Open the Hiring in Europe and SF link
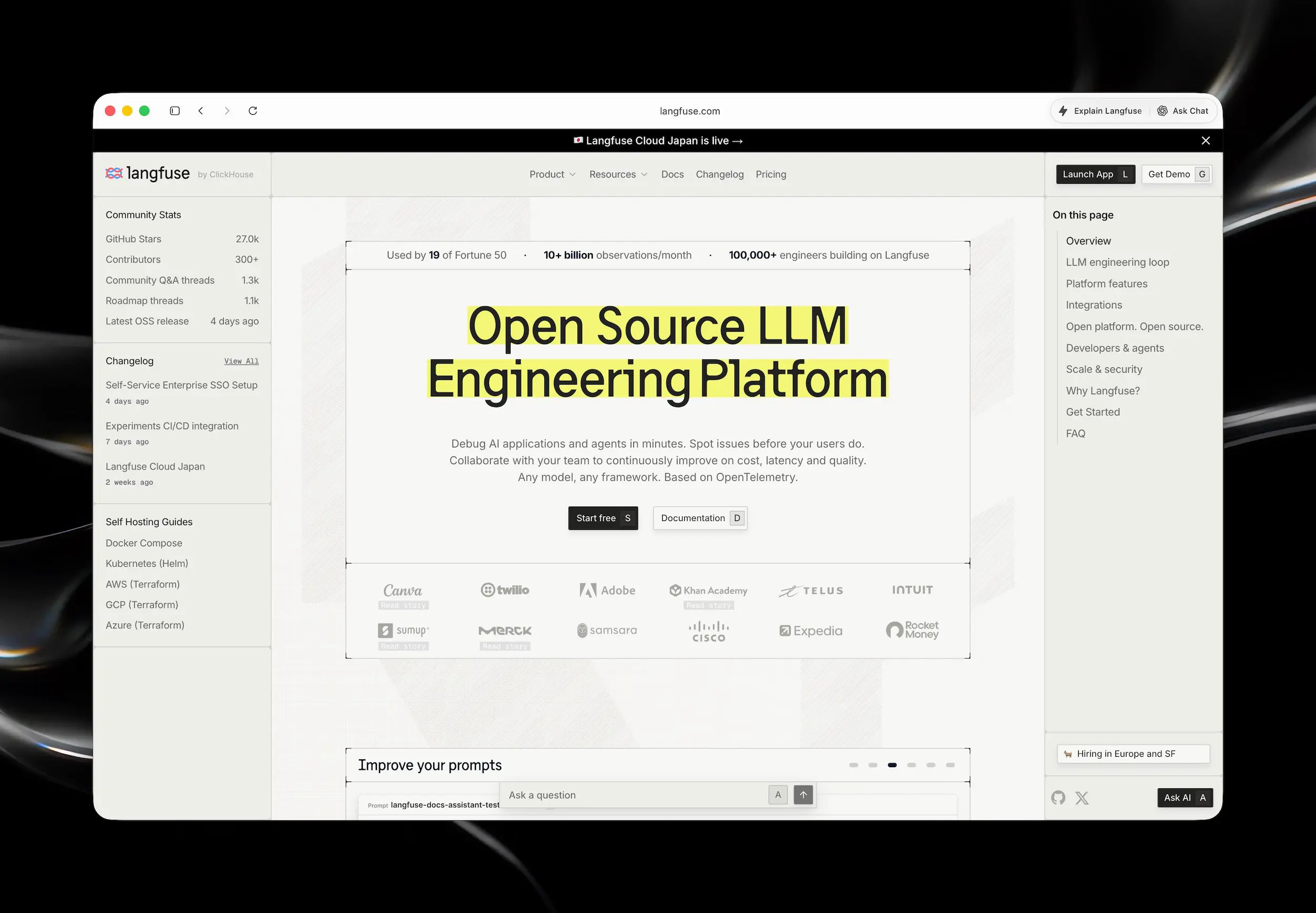The image size is (1316, 913). 1133,755
